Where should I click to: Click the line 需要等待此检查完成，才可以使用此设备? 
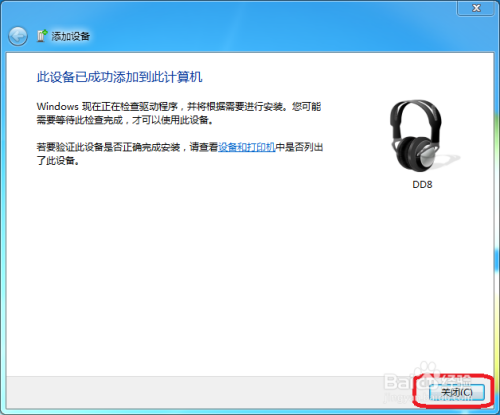click(125, 120)
